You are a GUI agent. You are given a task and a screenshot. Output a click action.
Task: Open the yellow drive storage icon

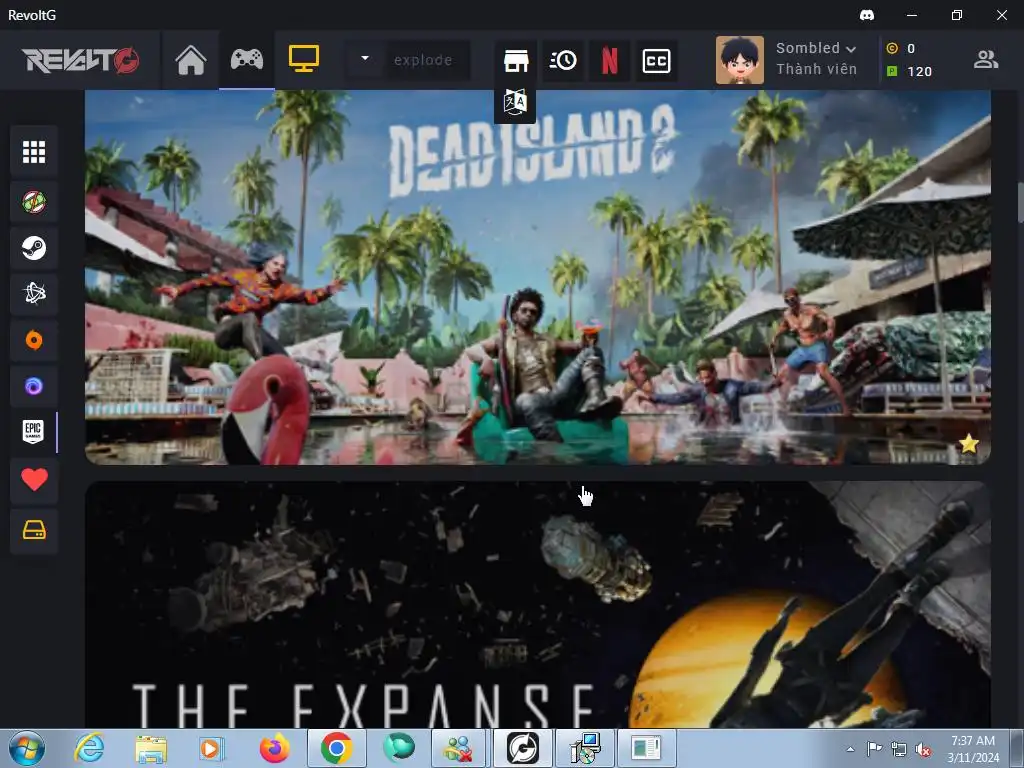[34, 530]
